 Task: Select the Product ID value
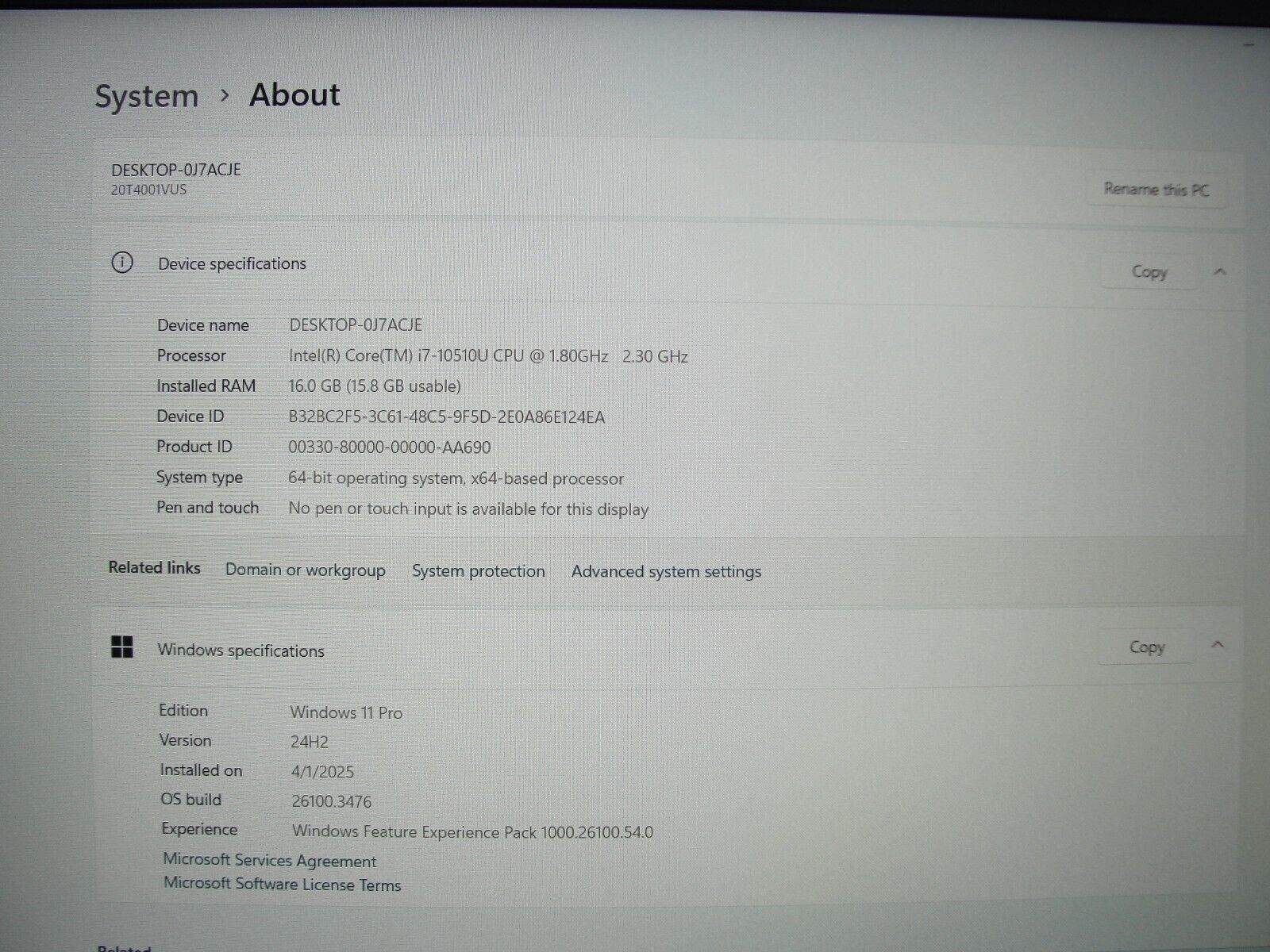tap(390, 447)
